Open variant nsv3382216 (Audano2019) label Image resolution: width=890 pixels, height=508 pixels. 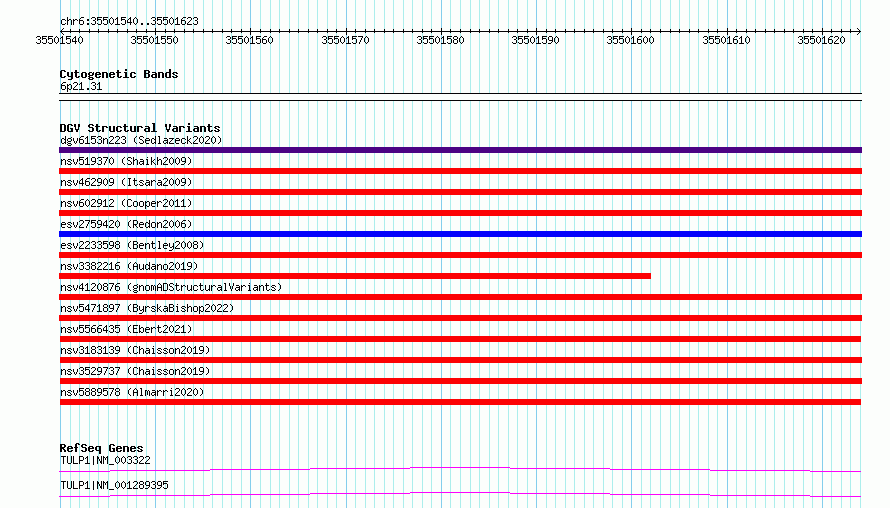point(129,266)
